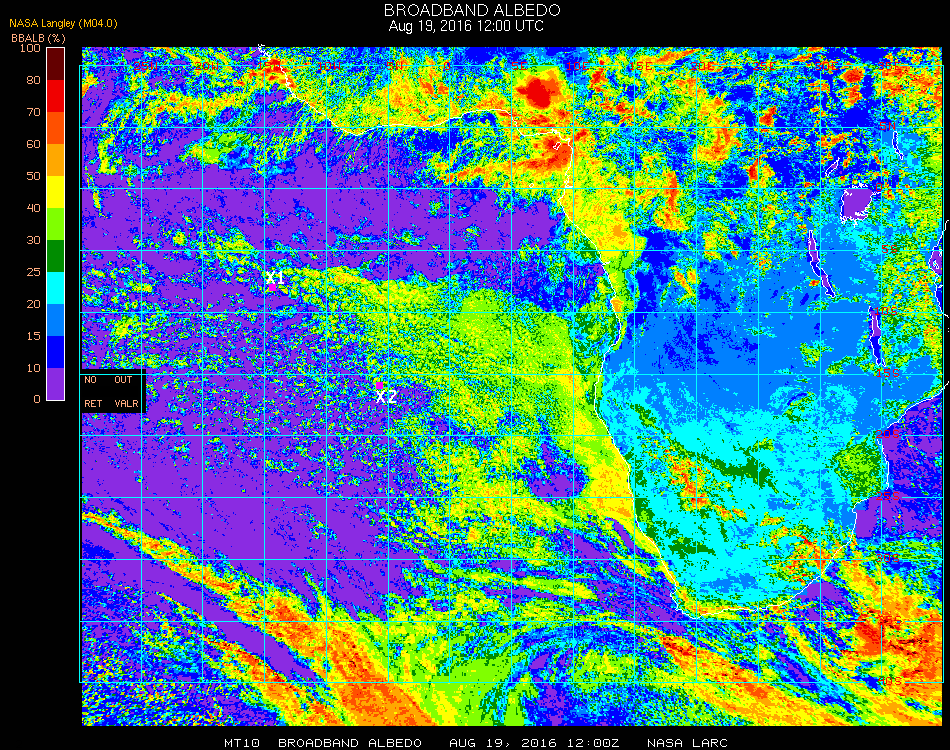Image resolution: width=950 pixels, height=750 pixels.
Task: Click 'NASA LARC' in the footer caption
Action: pyautogui.click(x=687, y=743)
